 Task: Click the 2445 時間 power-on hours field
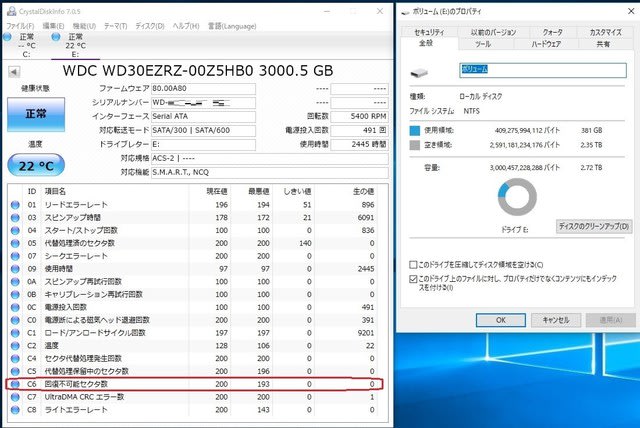coord(359,144)
